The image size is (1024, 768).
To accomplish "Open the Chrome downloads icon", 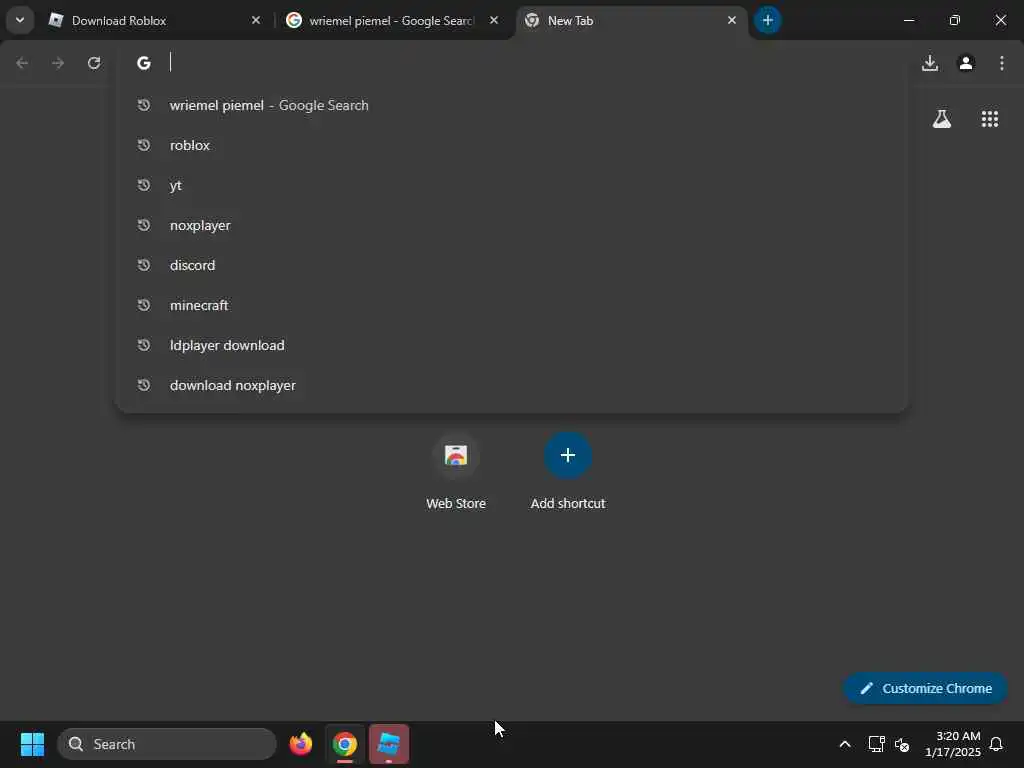I will (x=930, y=63).
